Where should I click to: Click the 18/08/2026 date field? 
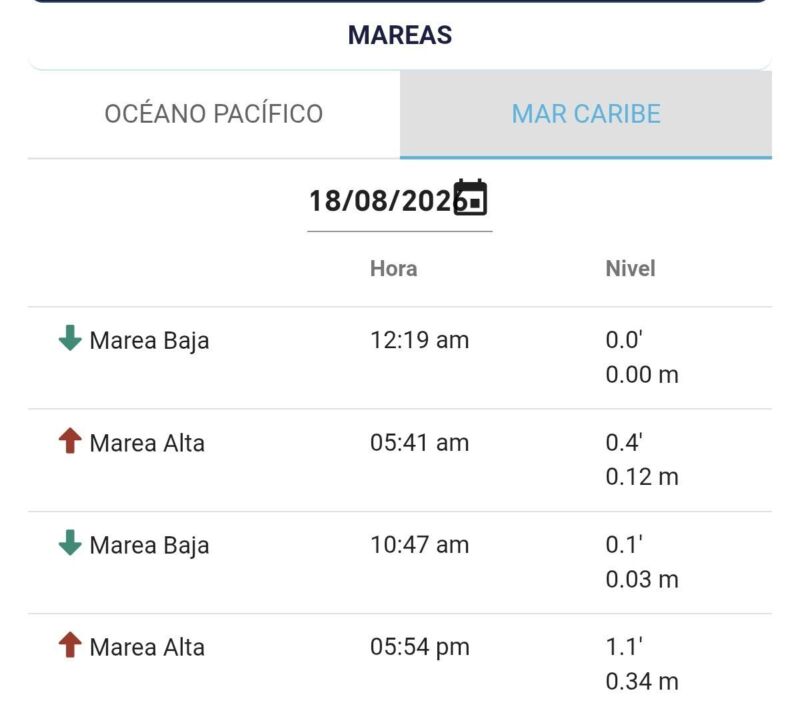[399, 201]
